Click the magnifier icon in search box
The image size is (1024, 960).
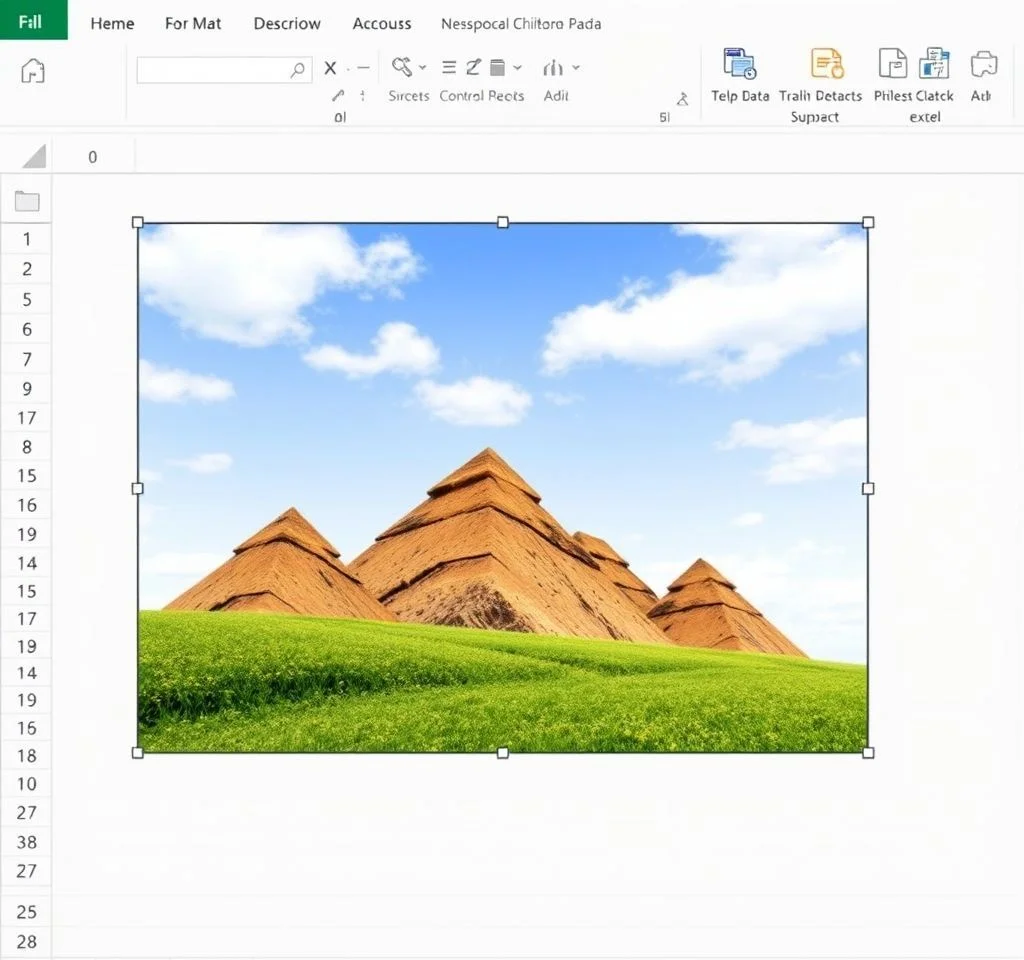[x=297, y=70]
